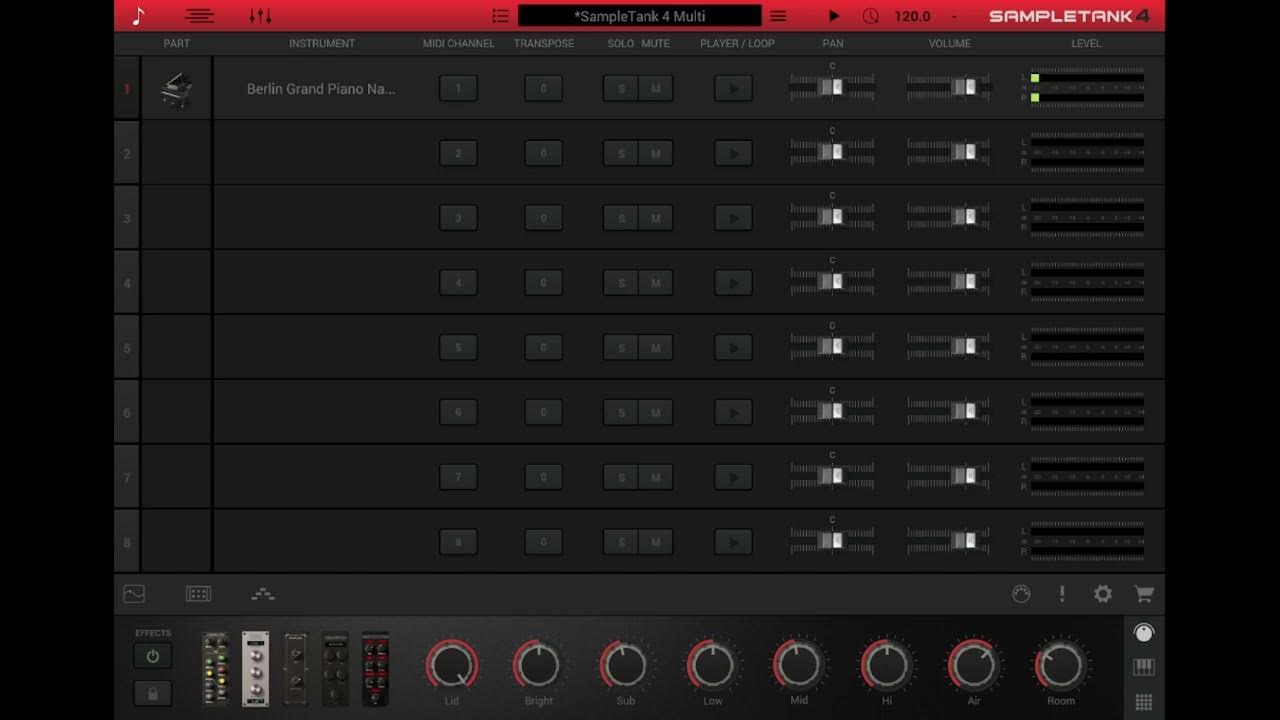This screenshot has height=720, width=1280.
Task: Mute part 5 with the M button
Action: 656,348
